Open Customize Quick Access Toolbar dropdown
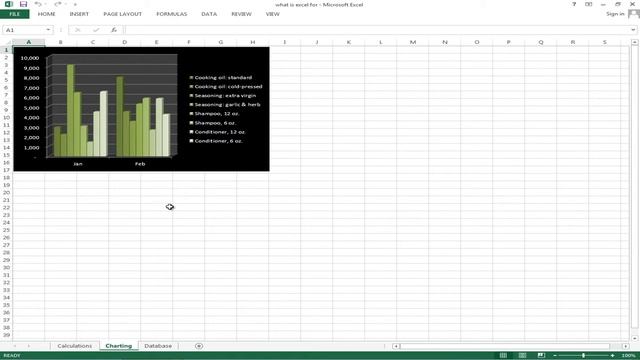 (x=75, y=4)
